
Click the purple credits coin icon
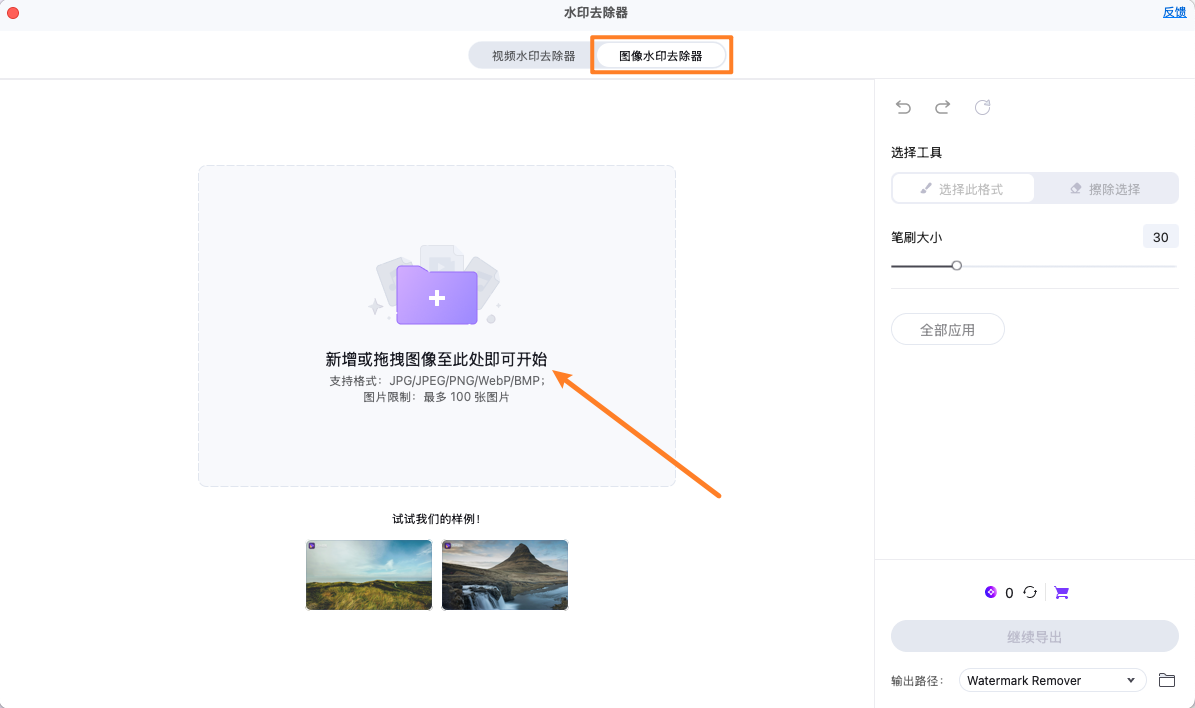990,592
